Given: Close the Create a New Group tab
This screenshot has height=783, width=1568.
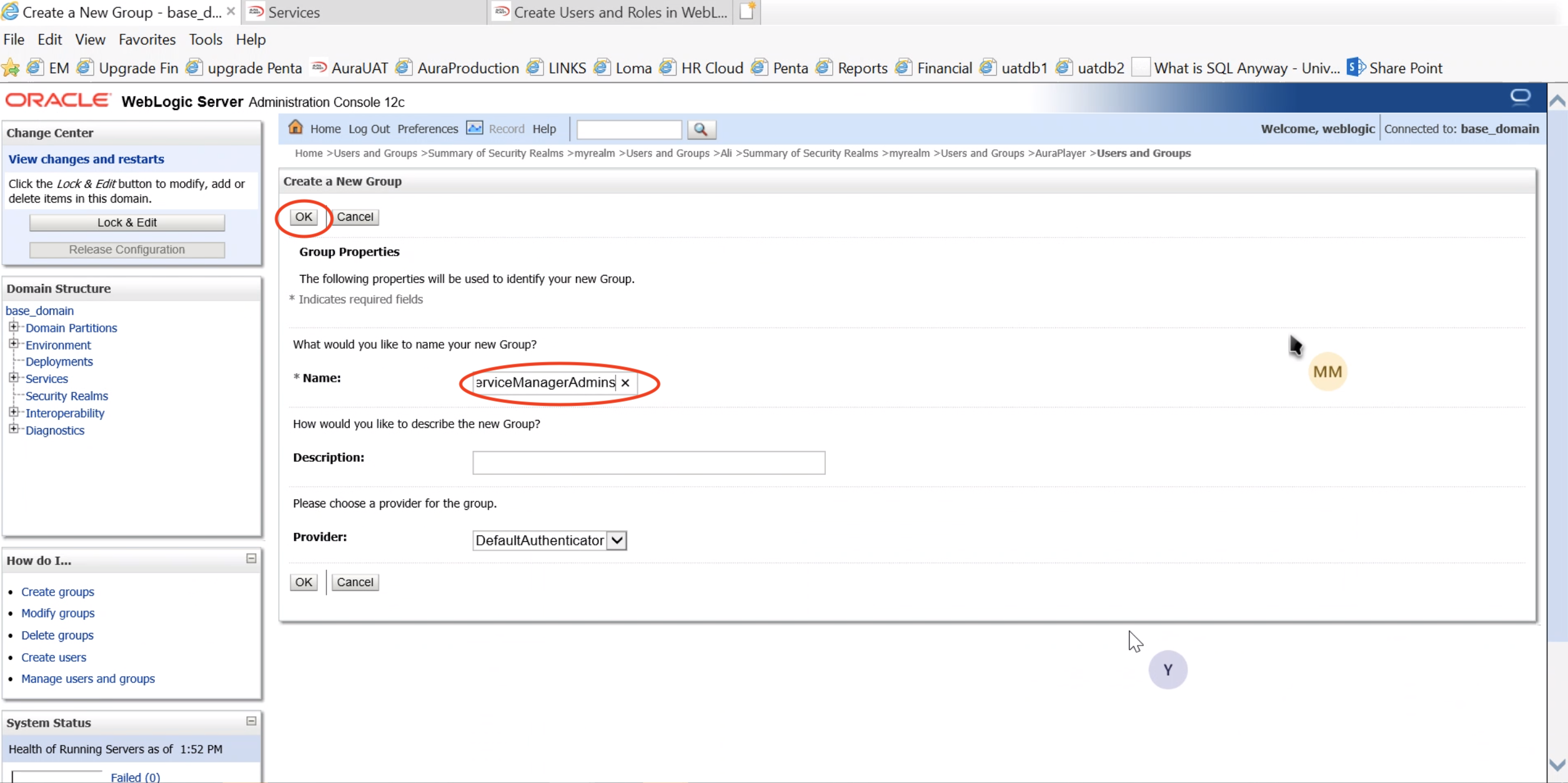Looking at the screenshot, I should 231,11.
